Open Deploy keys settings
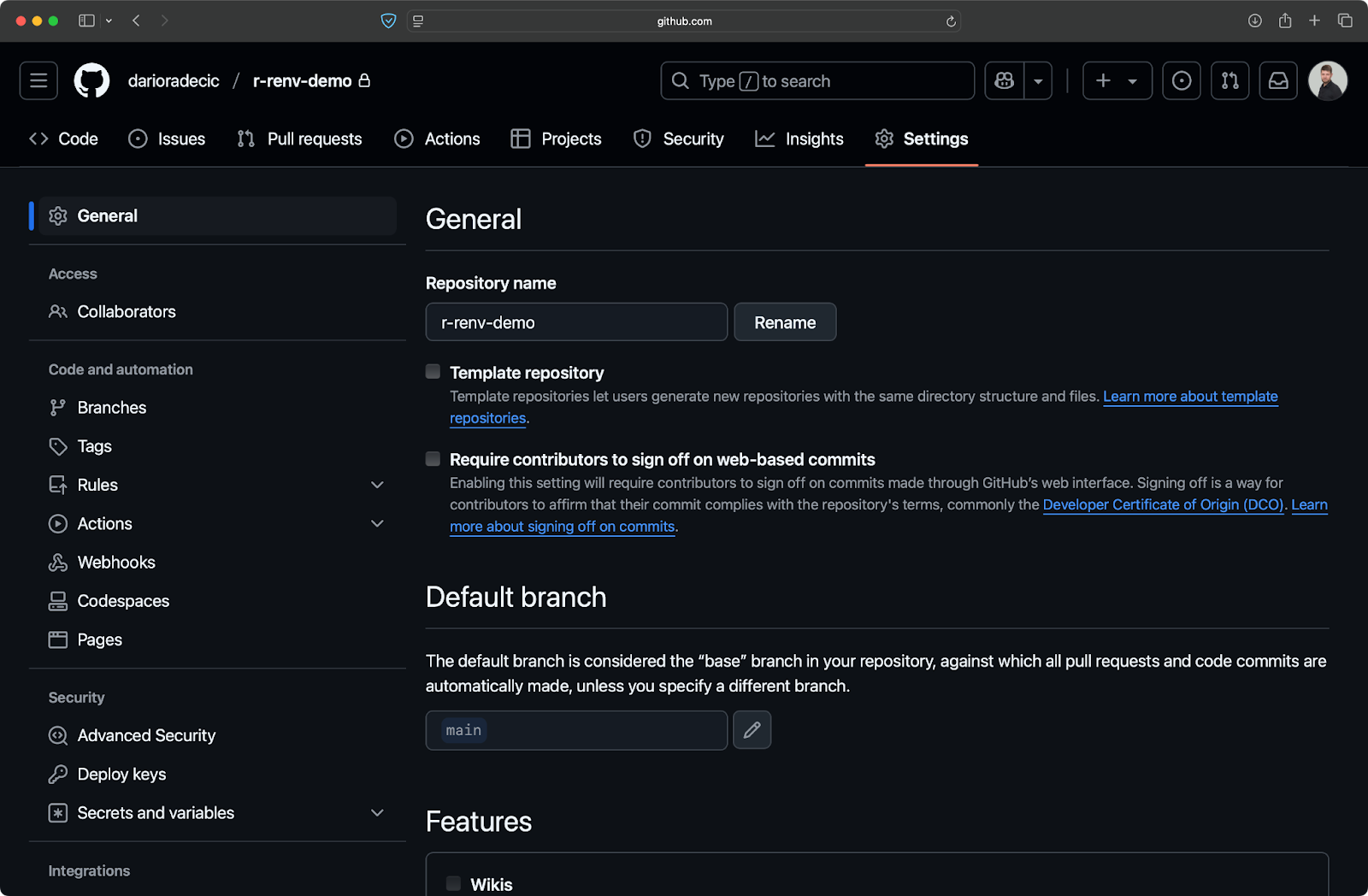1368x896 pixels. (217, 774)
